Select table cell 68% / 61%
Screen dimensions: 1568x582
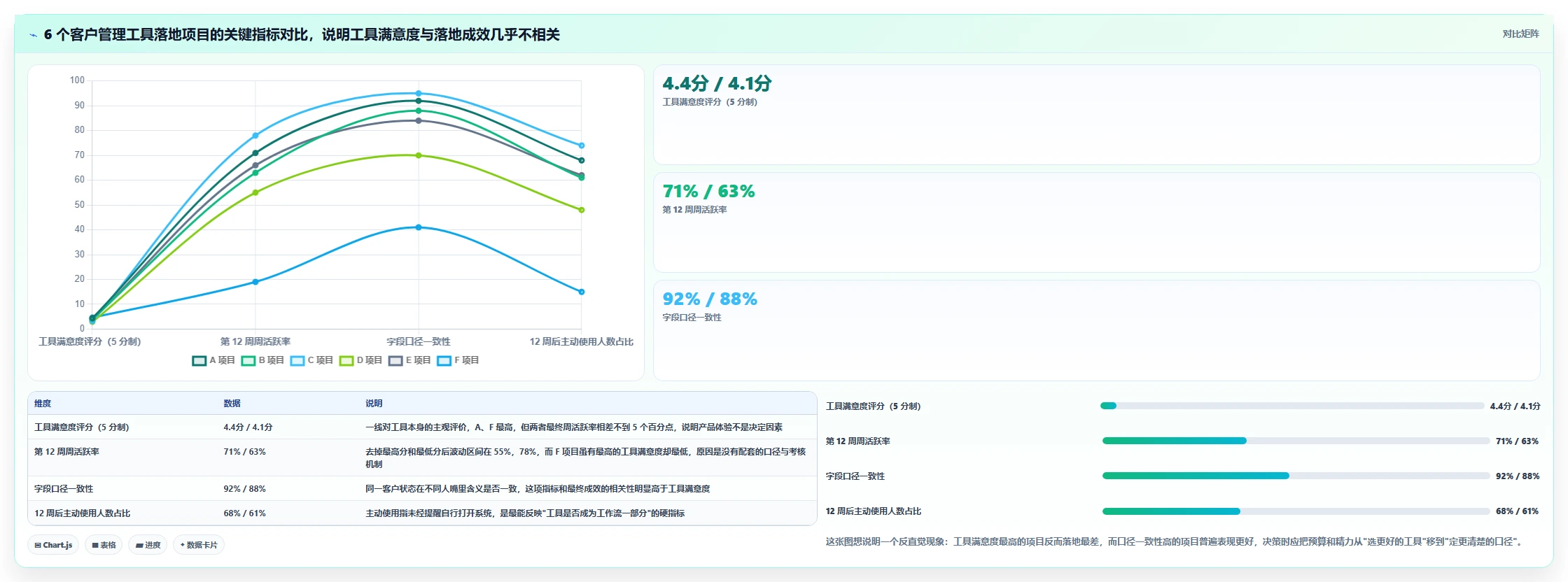244,513
